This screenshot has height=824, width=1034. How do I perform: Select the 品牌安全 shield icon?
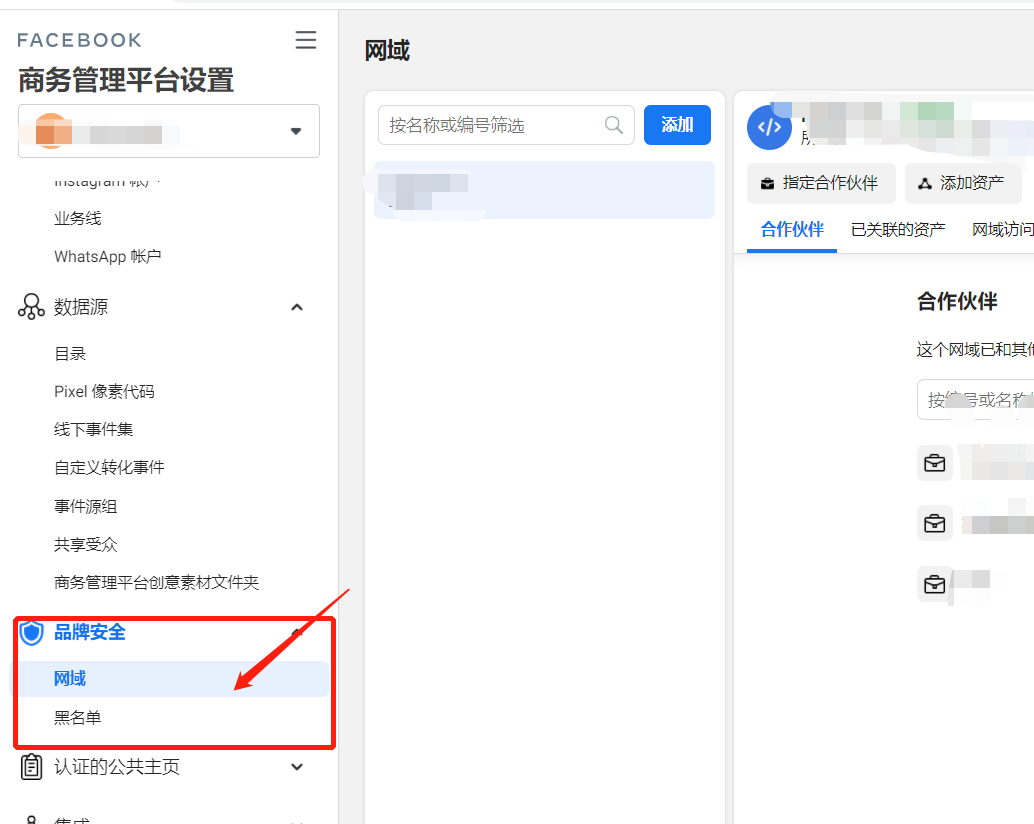31,632
